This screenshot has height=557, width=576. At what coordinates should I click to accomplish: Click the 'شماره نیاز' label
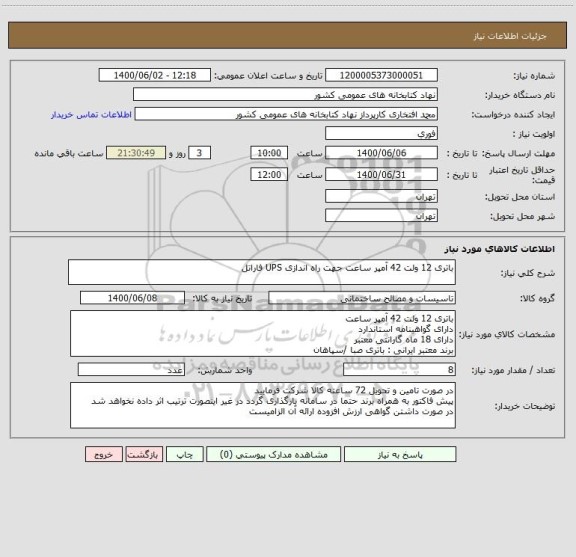[534, 76]
